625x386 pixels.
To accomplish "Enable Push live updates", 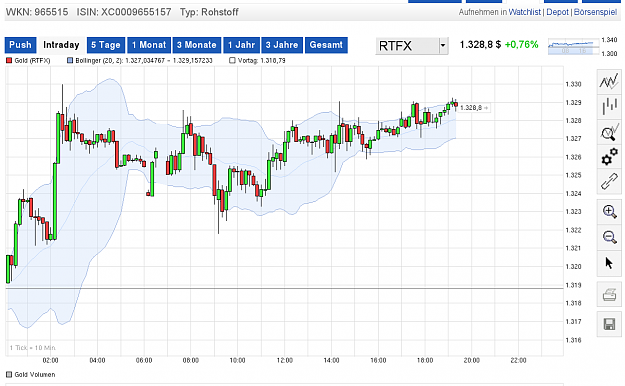I will click(20, 45).
